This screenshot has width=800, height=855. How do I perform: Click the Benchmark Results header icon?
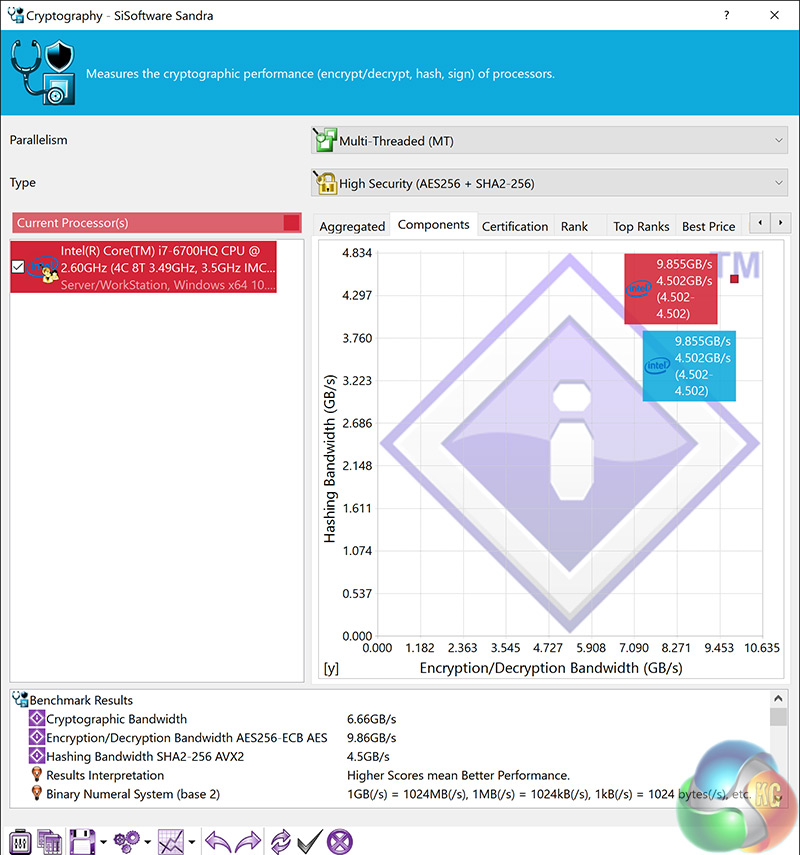pyautogui.click(x=20, y=699)
